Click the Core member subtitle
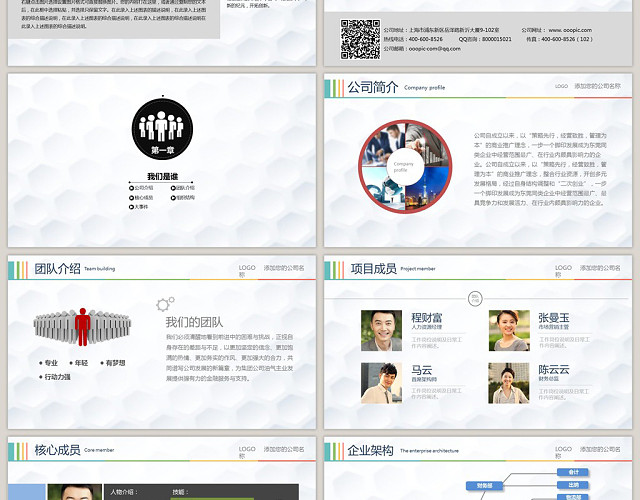The image size is (640, 500). [99, 450]
